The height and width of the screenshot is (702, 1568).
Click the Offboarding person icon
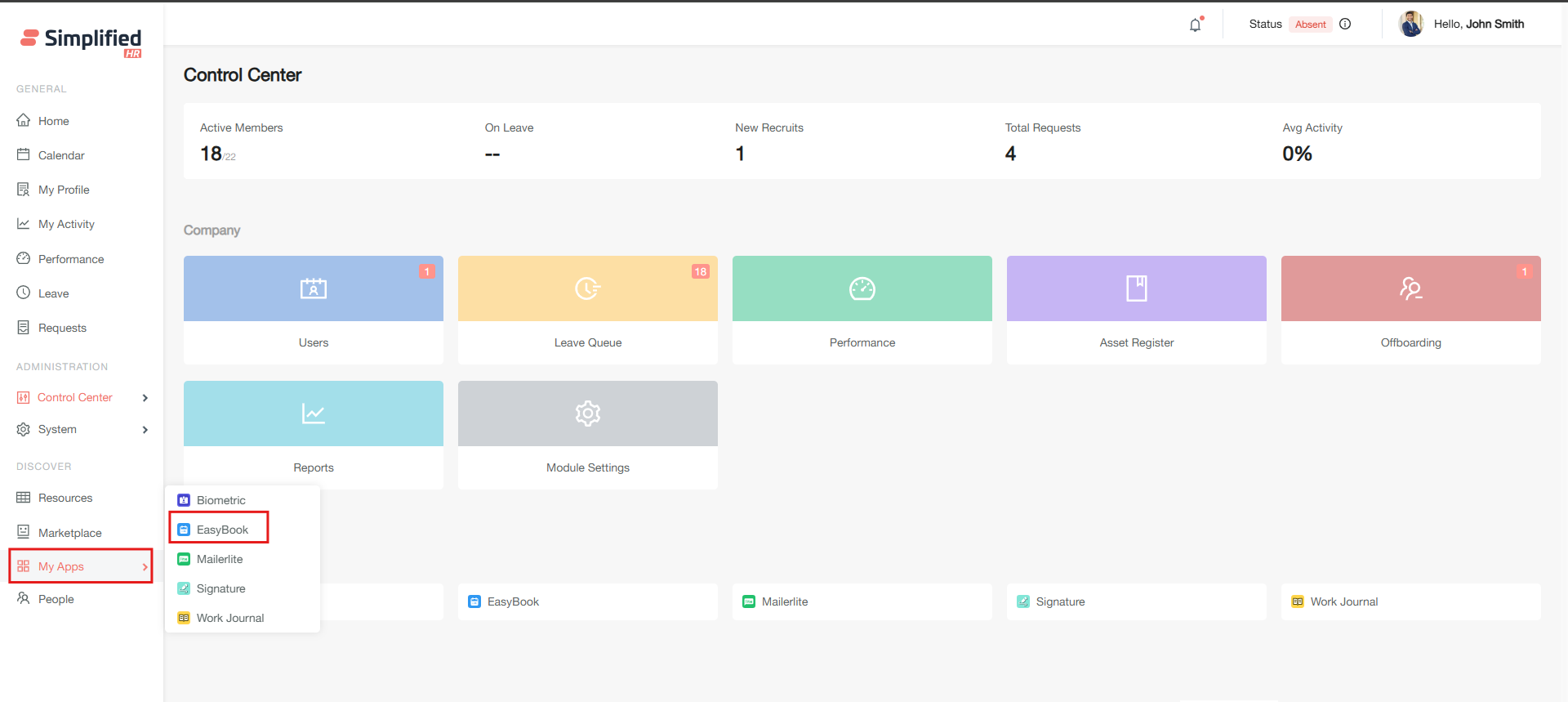(1410, 288)
